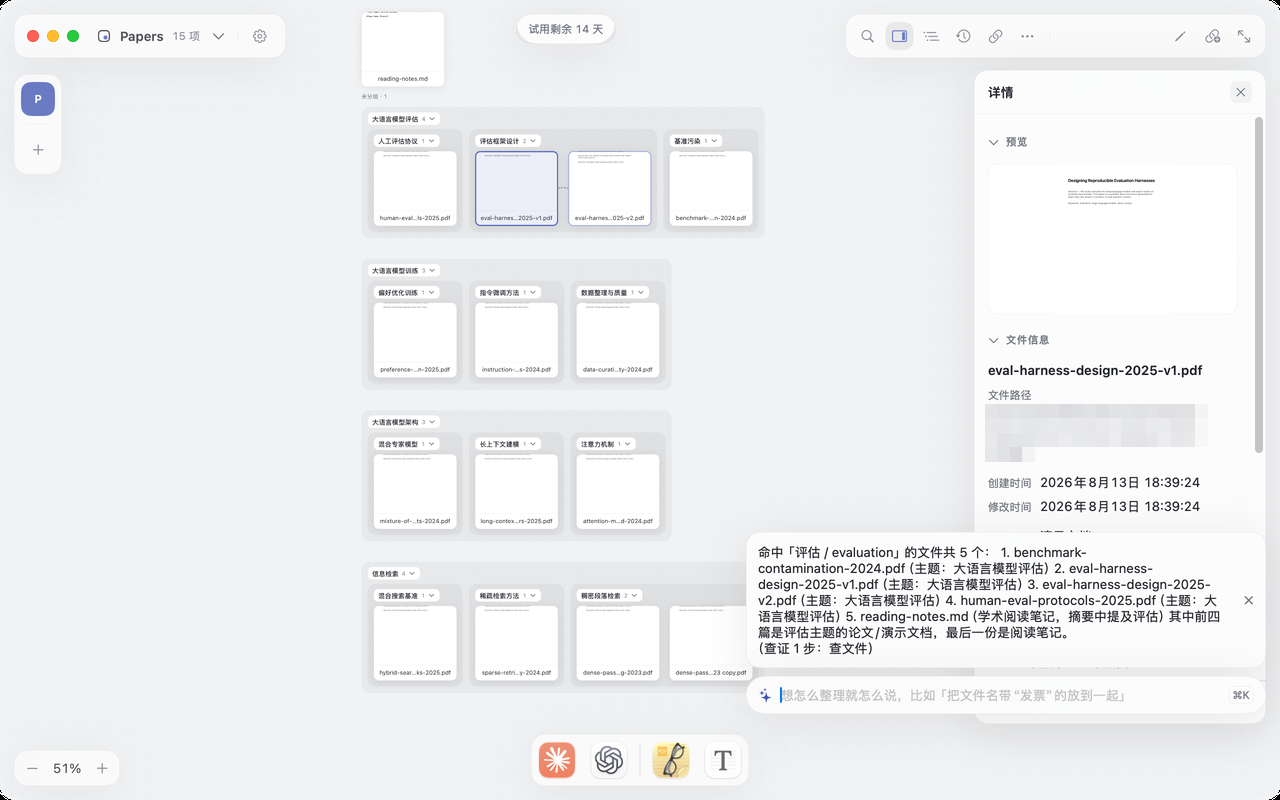Select the attention-m…d-2024.pdf card
Image resolution: width=1280 pixels, height=800 pixels.
tap(618, 491)
